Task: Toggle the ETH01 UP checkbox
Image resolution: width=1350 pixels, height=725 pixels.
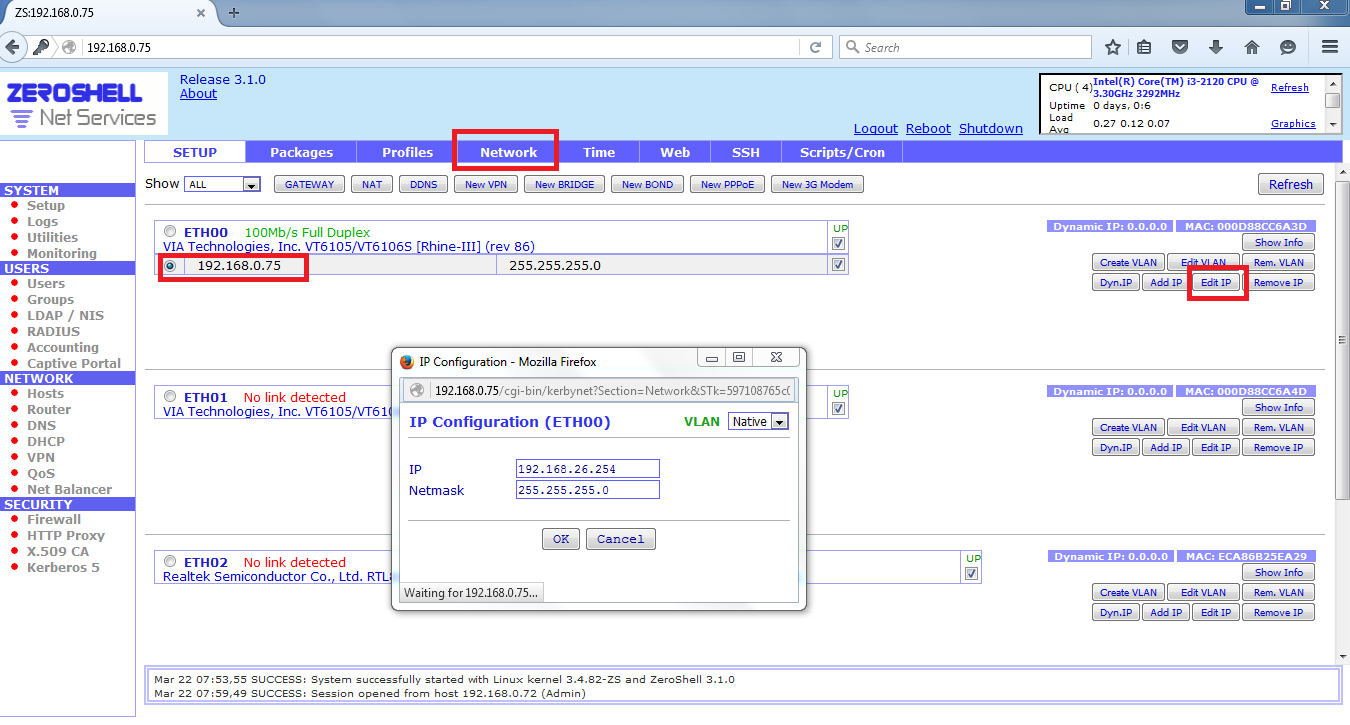Action: coord(839,408)
